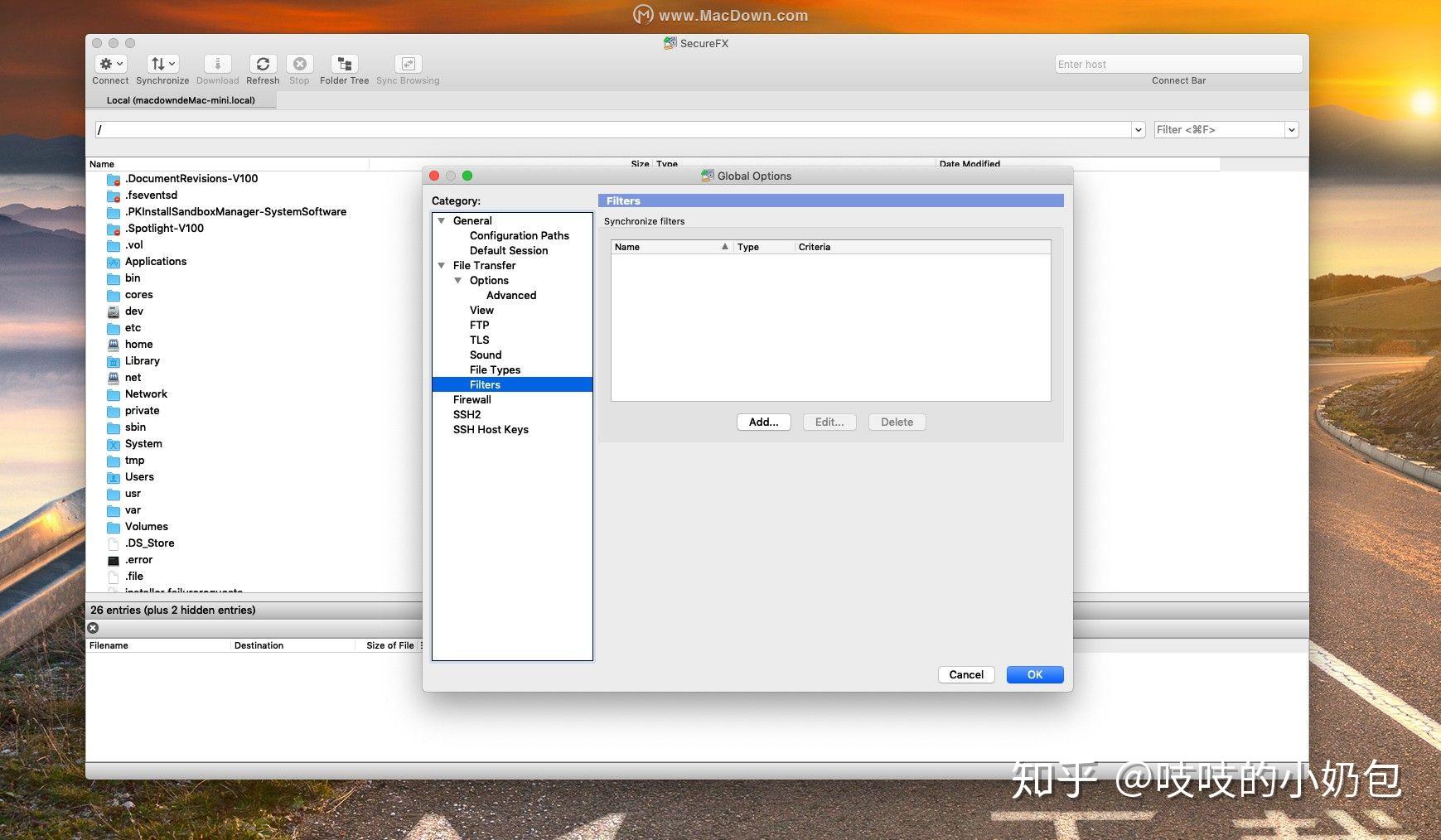Select the .PKInstallSandboxManager folder icon
Image resolution: width=1441 pixels, height=840 pixels.
point(114,212)
